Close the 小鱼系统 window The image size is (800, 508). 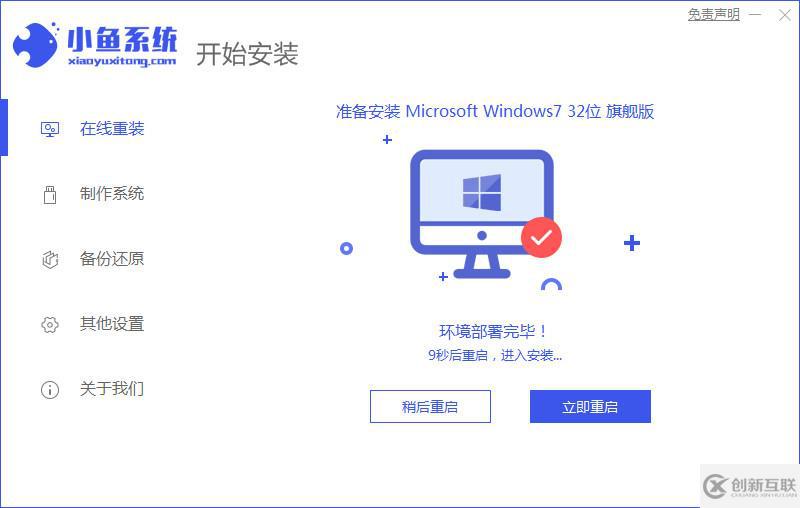click(x=785, y=15)
